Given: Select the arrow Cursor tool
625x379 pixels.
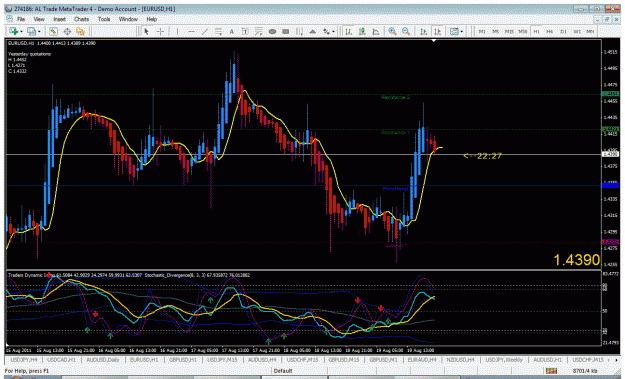Looking at the screenshot, I should click(x=146, y=31).
